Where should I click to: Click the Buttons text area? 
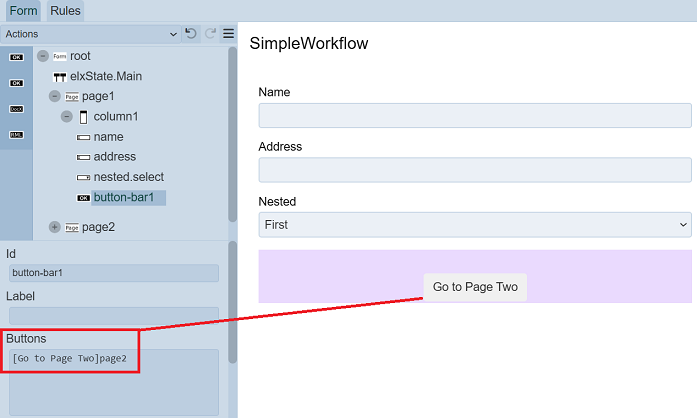coord(113,381)
